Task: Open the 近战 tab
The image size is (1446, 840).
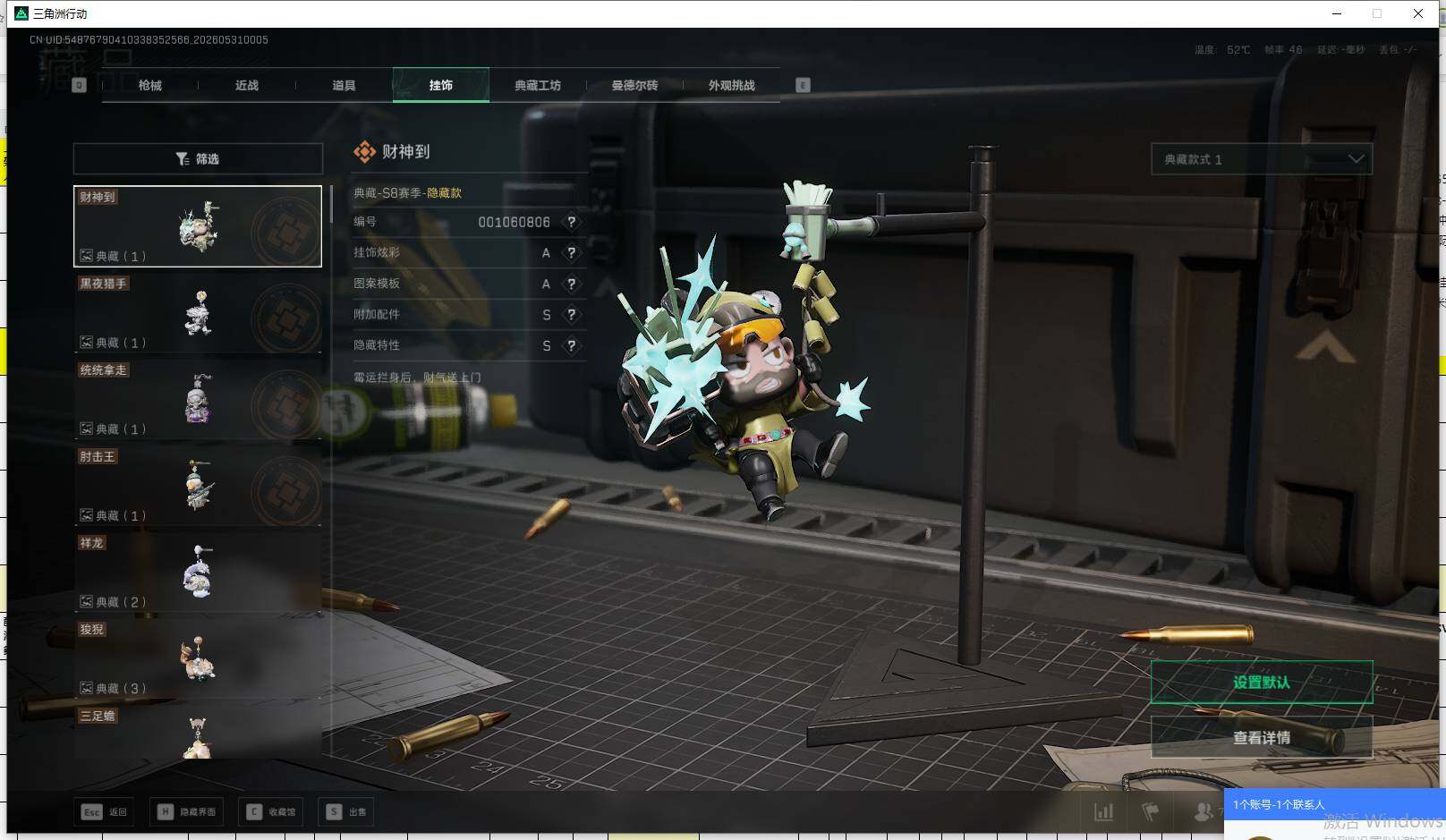Action: (247, 85)
